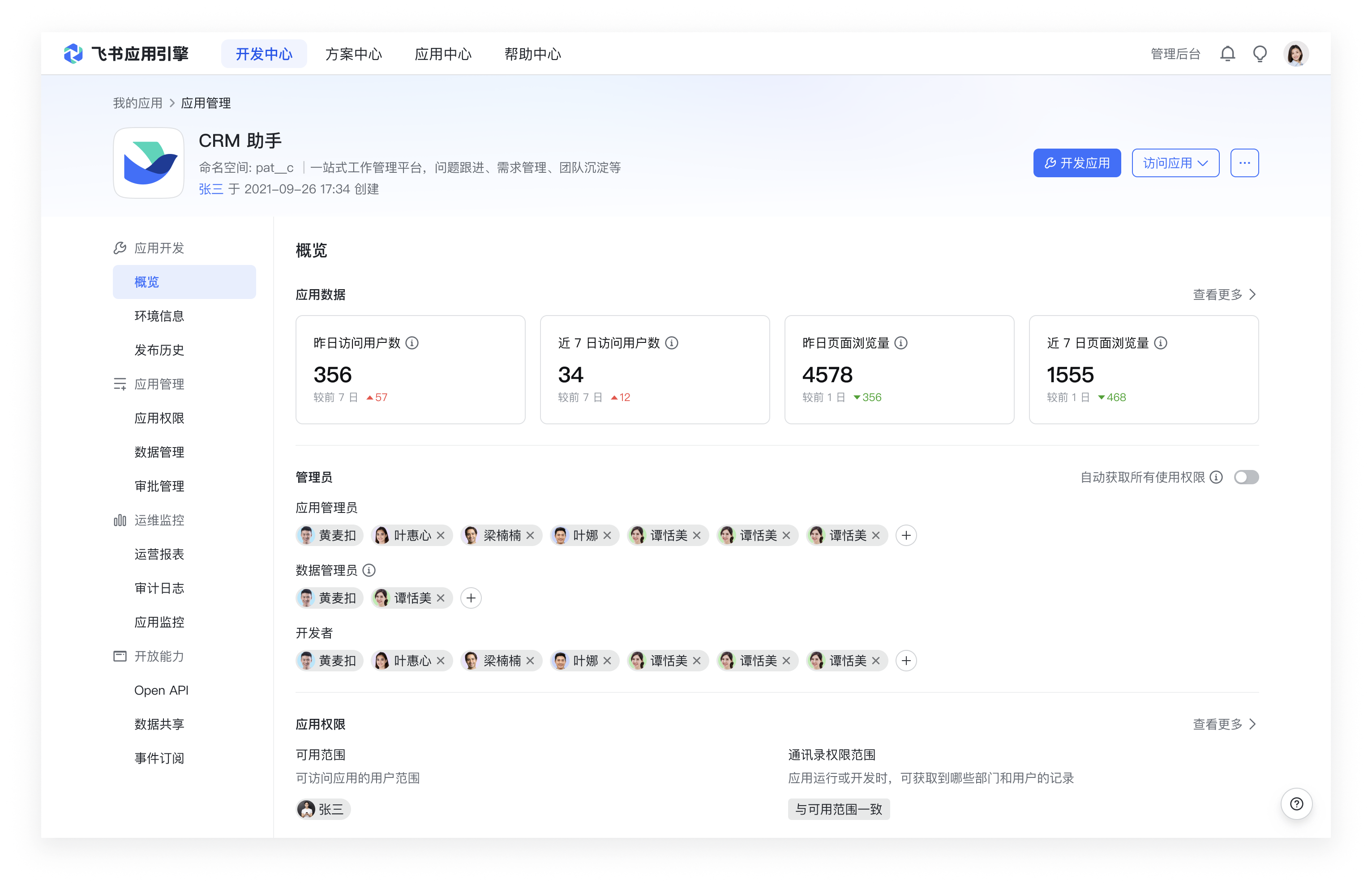Add a new 应用管理员 with plus

(x=905, y=535)
